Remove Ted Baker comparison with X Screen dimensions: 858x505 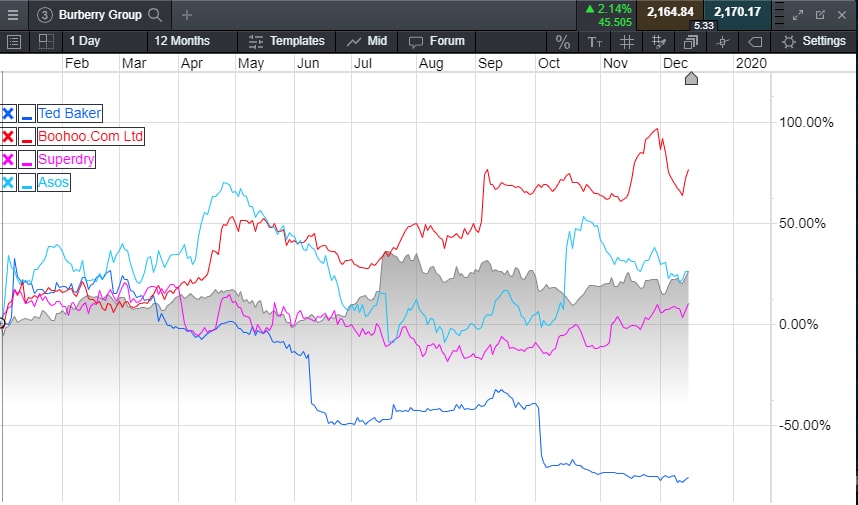pos(8,114)
